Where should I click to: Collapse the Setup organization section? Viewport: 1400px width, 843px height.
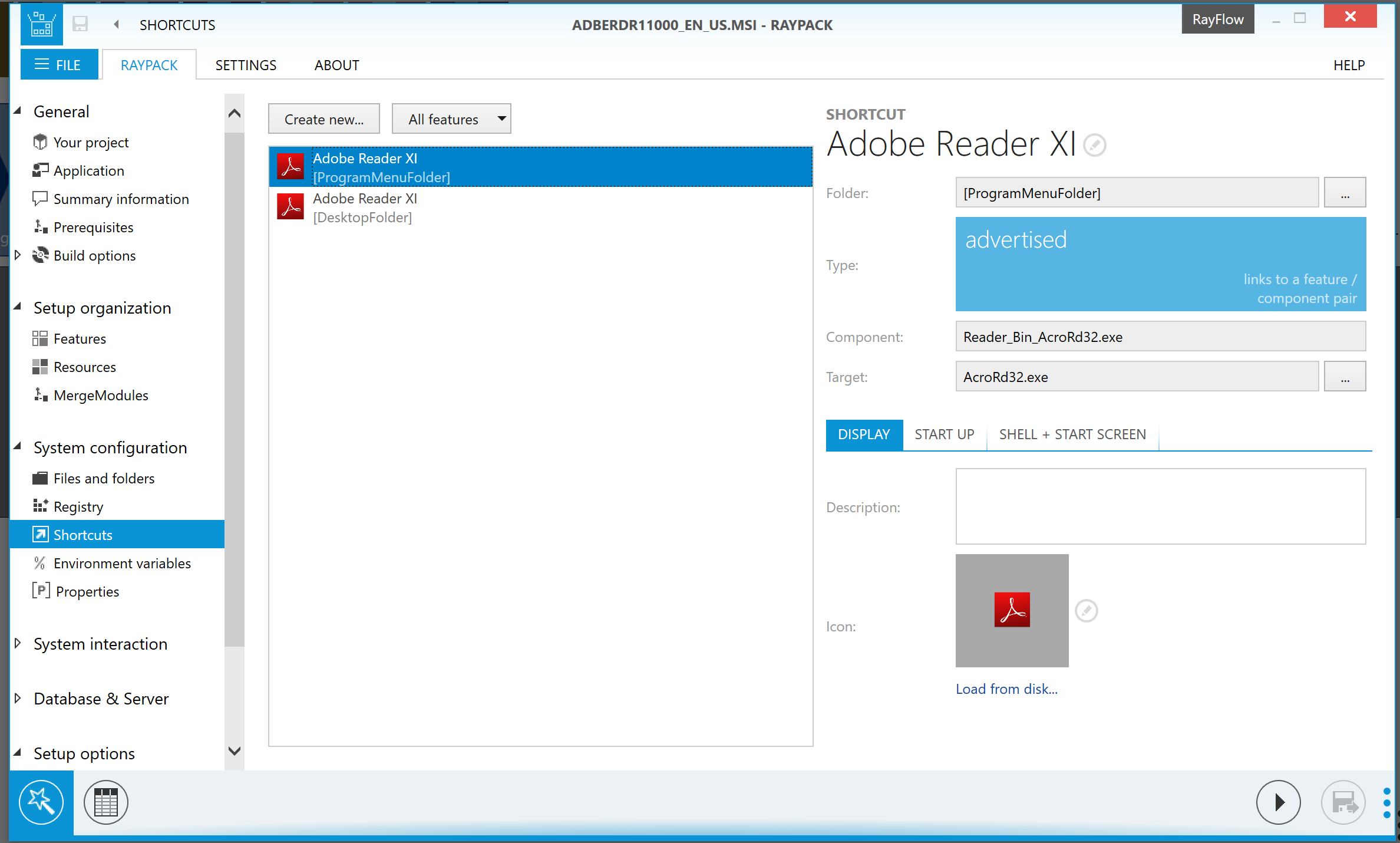click(x=18, y=307)
